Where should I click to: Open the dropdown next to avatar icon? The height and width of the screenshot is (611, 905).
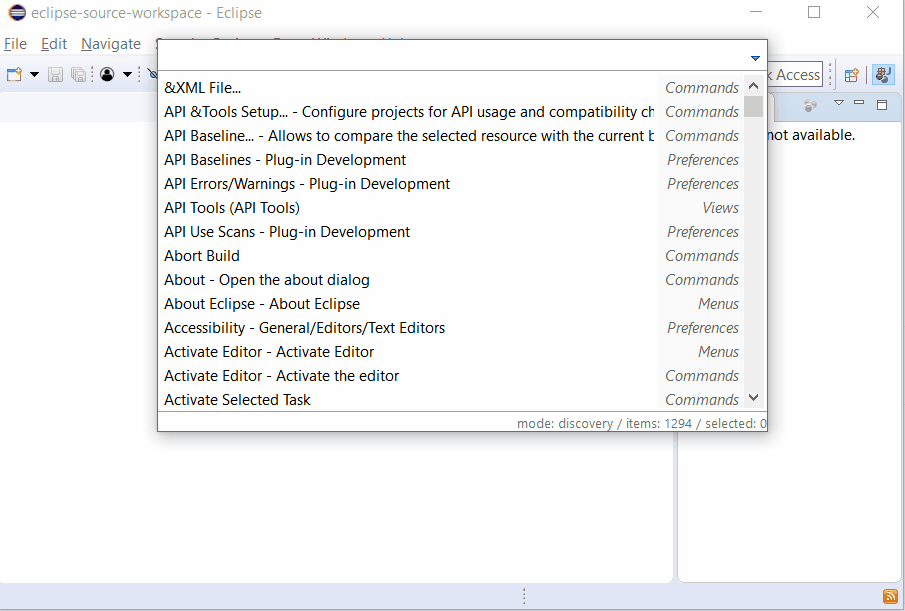point(128,74)
